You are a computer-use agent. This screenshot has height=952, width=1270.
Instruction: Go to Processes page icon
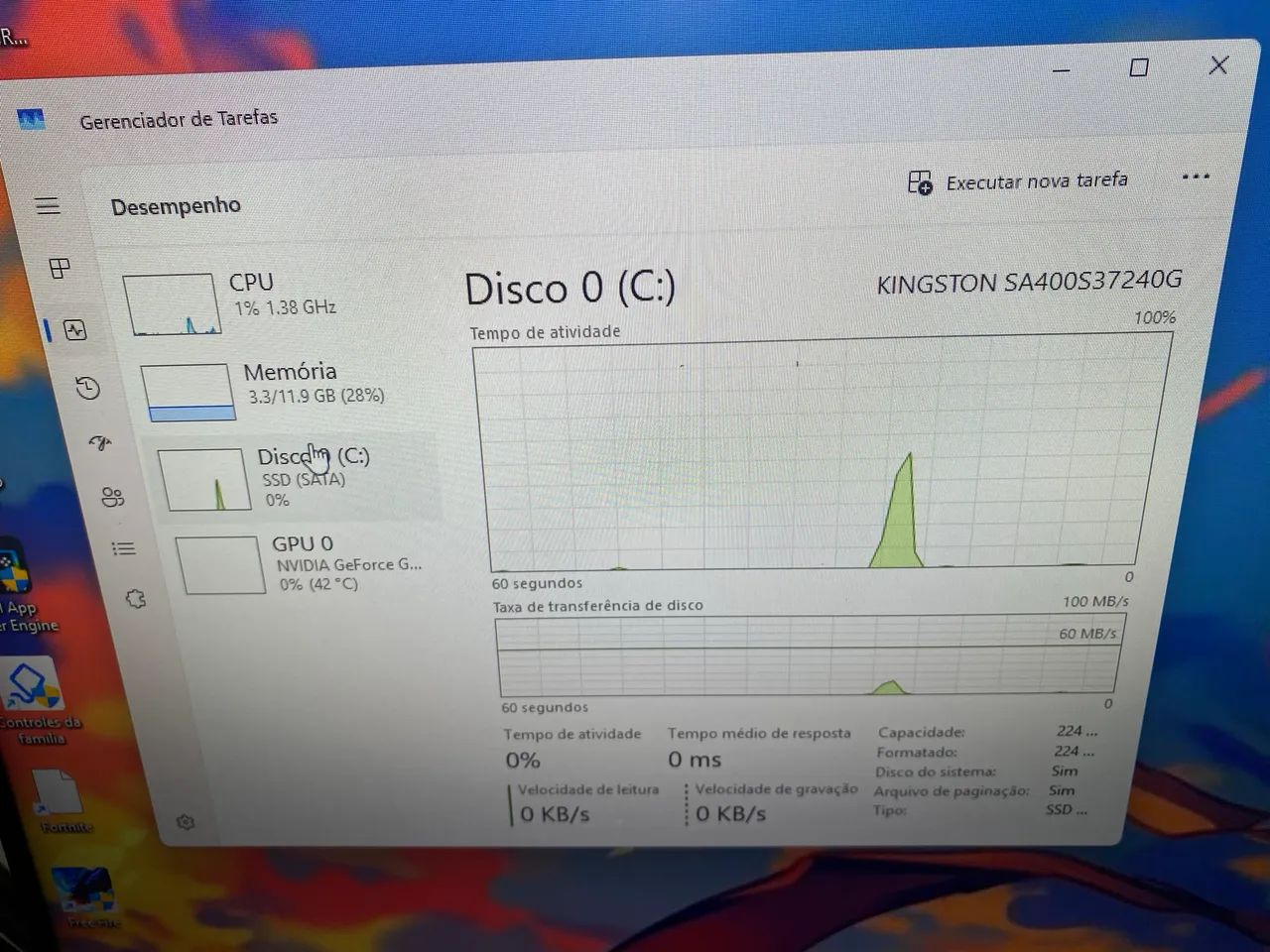click(60, 268)
